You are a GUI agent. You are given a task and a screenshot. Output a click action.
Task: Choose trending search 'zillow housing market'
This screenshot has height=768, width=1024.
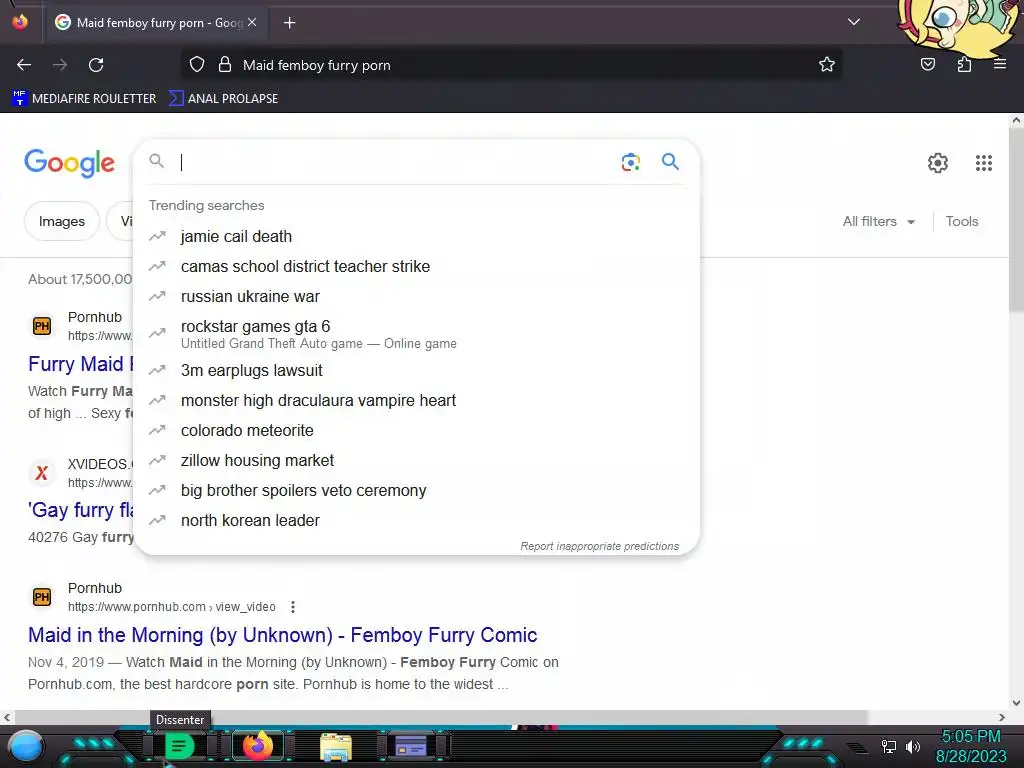click(416, 460)
